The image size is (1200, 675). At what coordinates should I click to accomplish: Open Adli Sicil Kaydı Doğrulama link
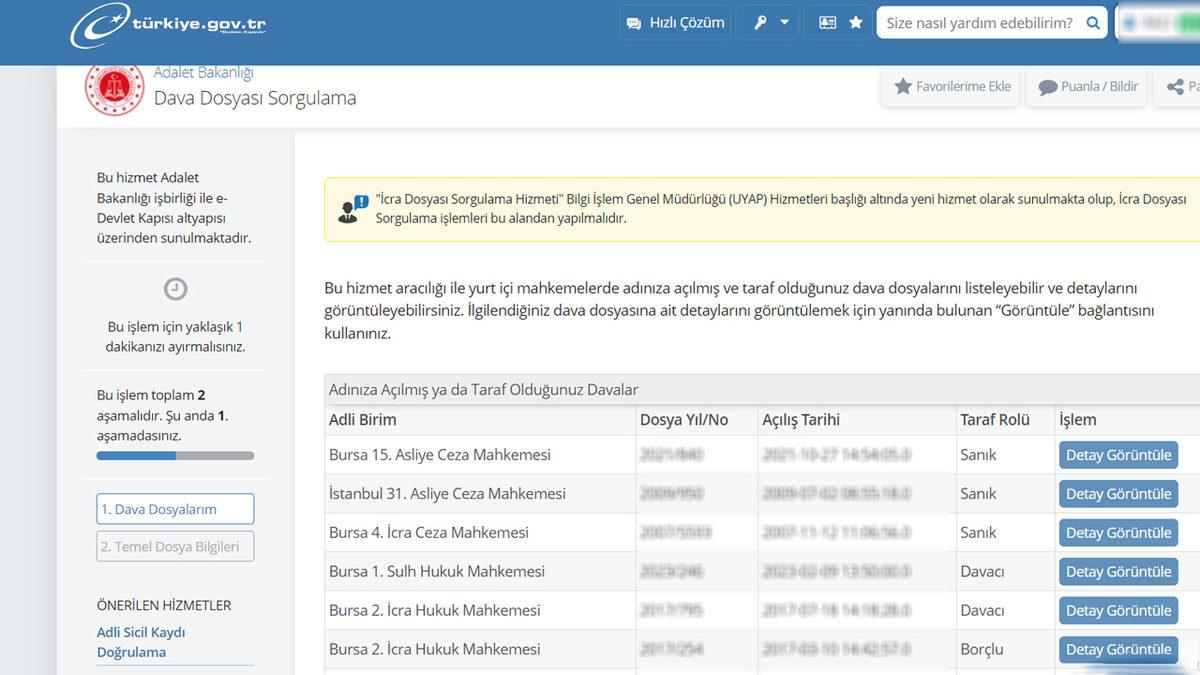click(x=142, y=640)
